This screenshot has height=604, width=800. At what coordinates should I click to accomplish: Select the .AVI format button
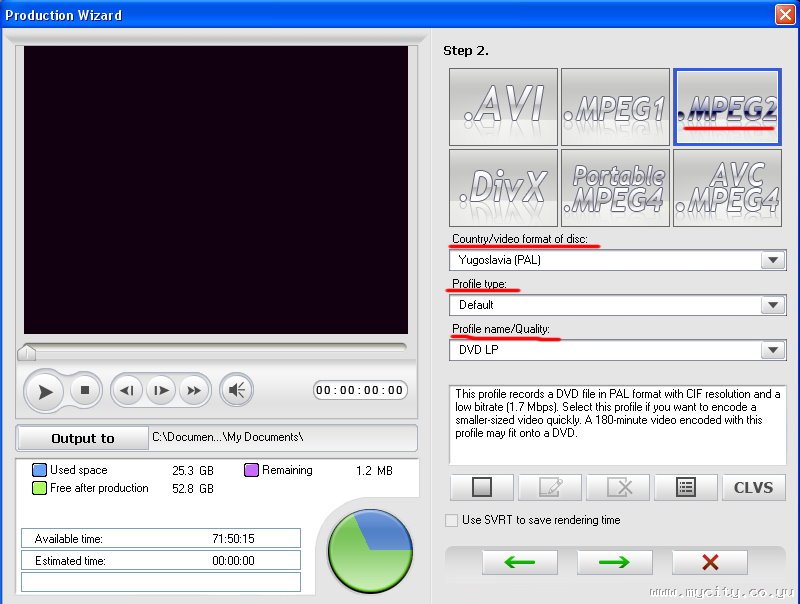(504, 108)
